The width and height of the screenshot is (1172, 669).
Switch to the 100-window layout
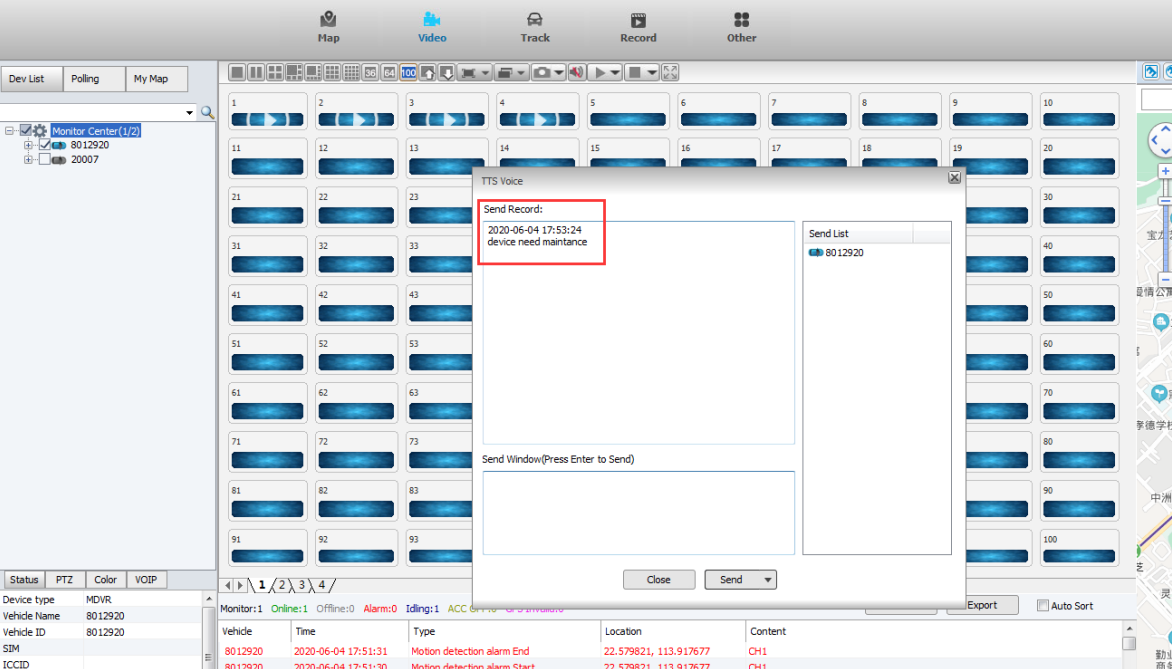(408, 73)
